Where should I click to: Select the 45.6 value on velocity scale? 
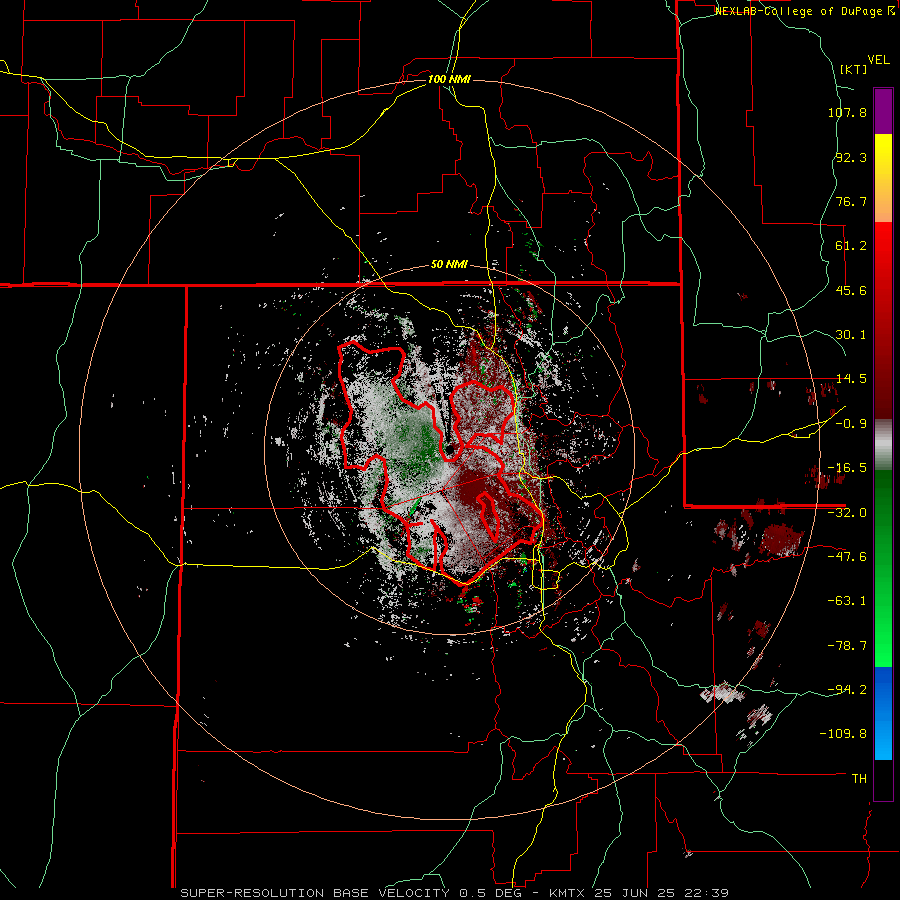851,290
